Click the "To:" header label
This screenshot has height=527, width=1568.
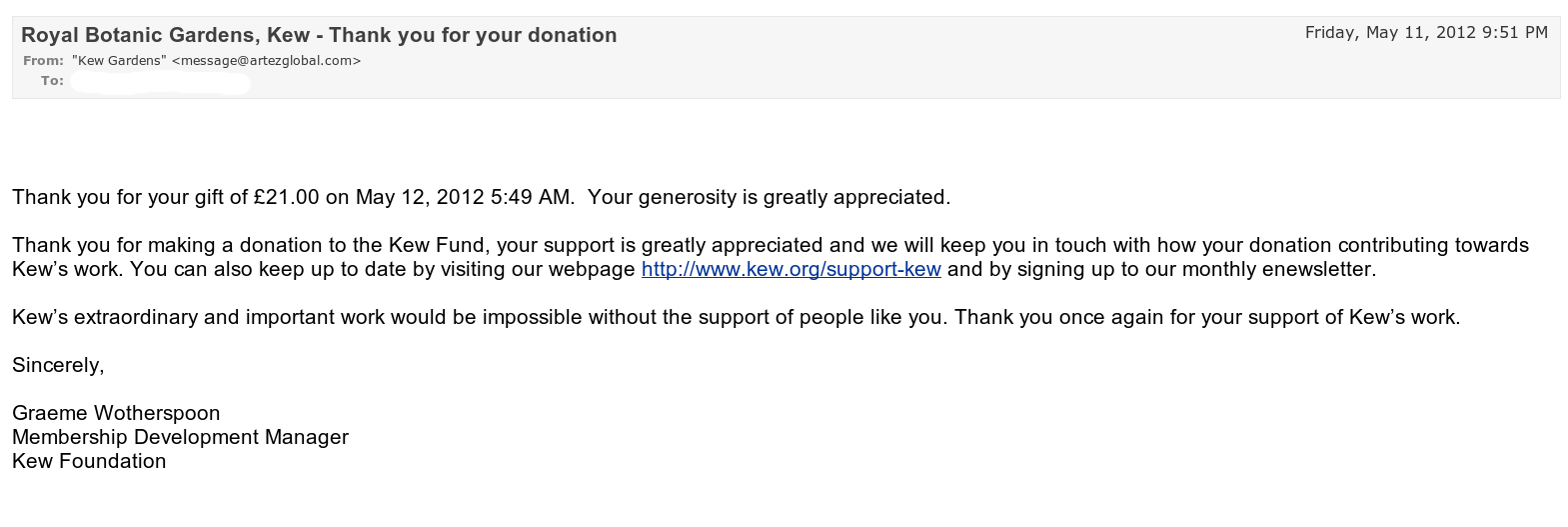pyautogui.click(x=52, y=81)
